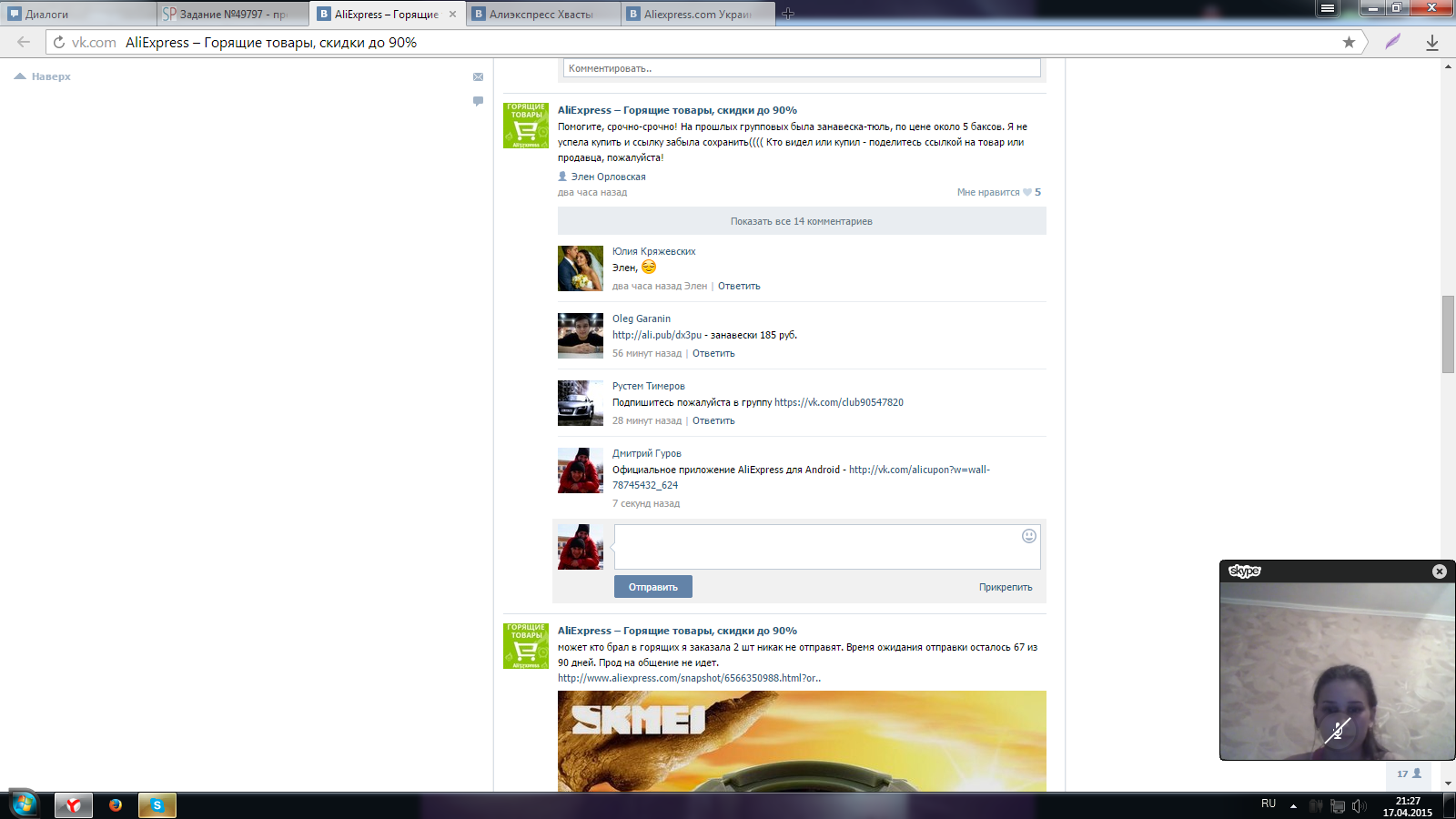Click the envelope icon beside the Наверх column
The image size is (1456, 819).
[x=478, y=77]
